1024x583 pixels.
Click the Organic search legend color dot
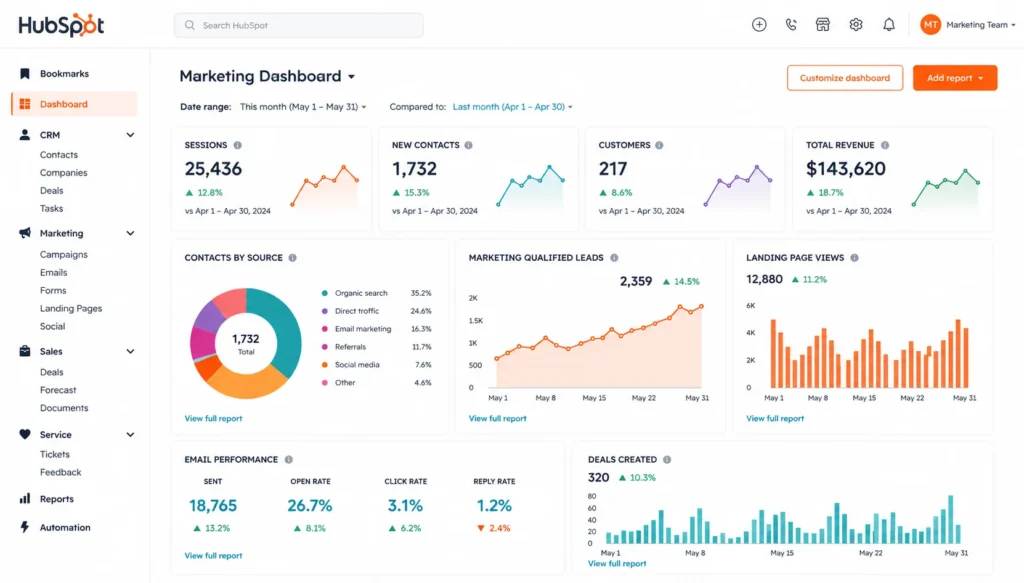[325, 293]
